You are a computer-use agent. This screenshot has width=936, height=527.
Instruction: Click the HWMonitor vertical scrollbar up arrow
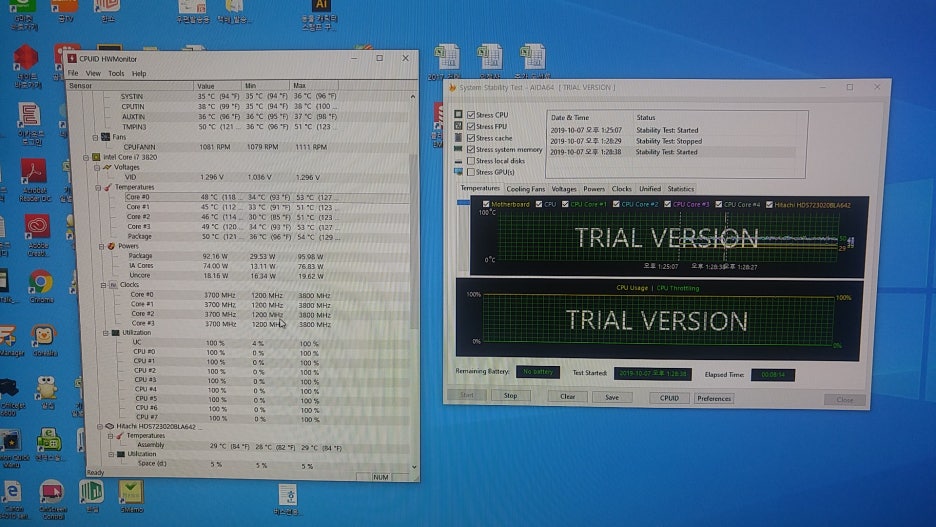[412, 96]
